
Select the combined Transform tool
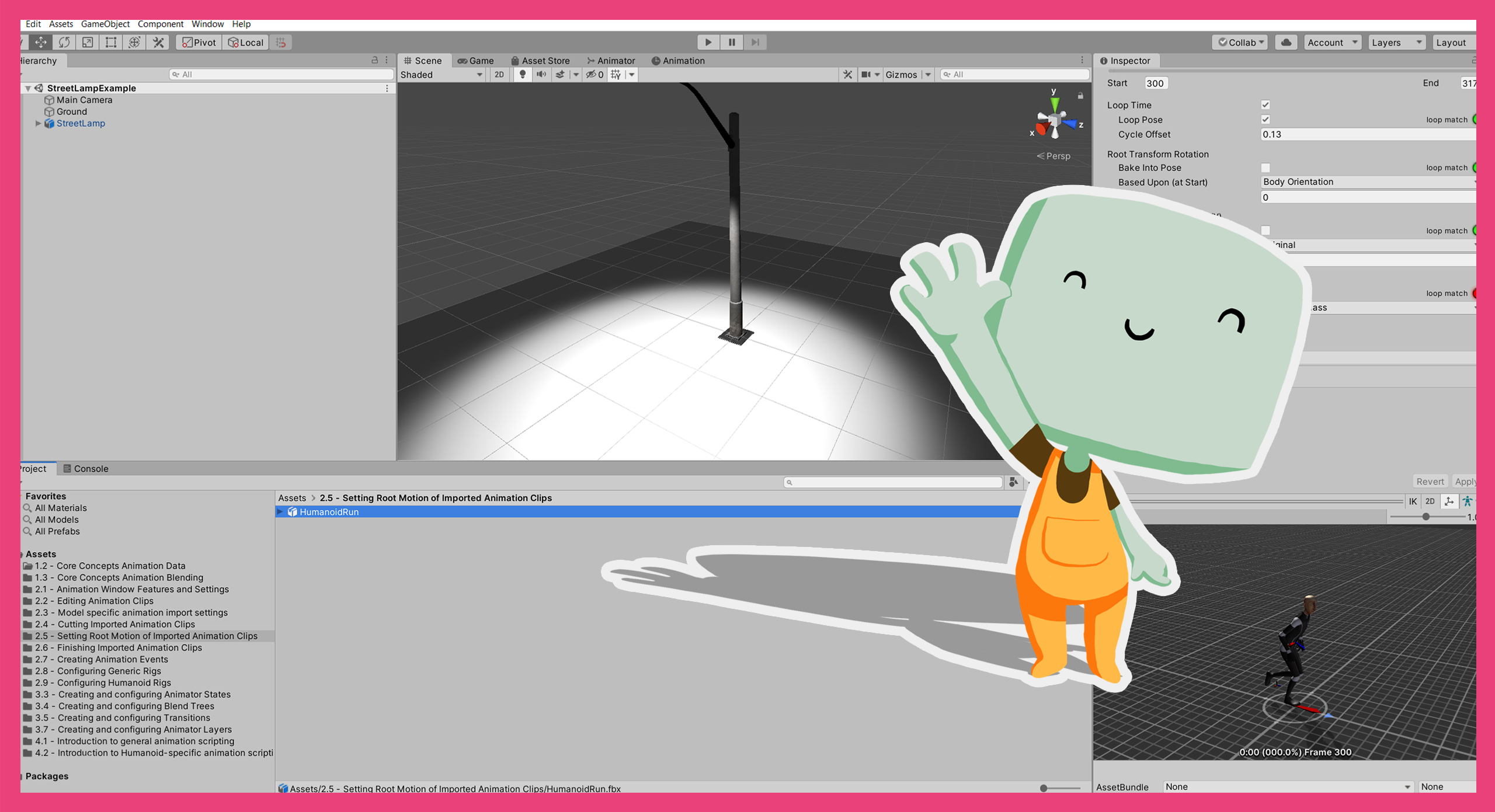click(134, 43)
